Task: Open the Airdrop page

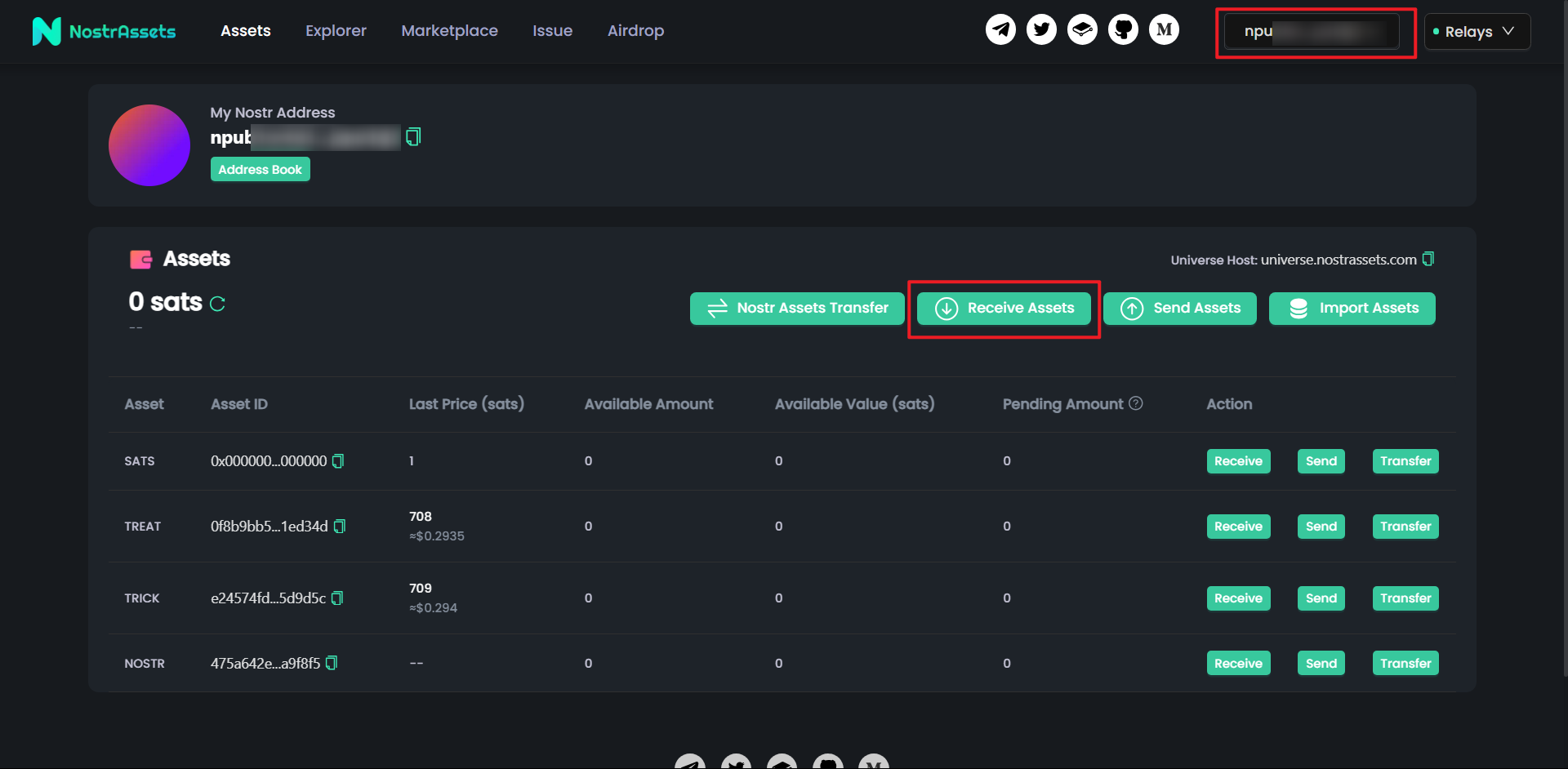Action: (635, 31)
